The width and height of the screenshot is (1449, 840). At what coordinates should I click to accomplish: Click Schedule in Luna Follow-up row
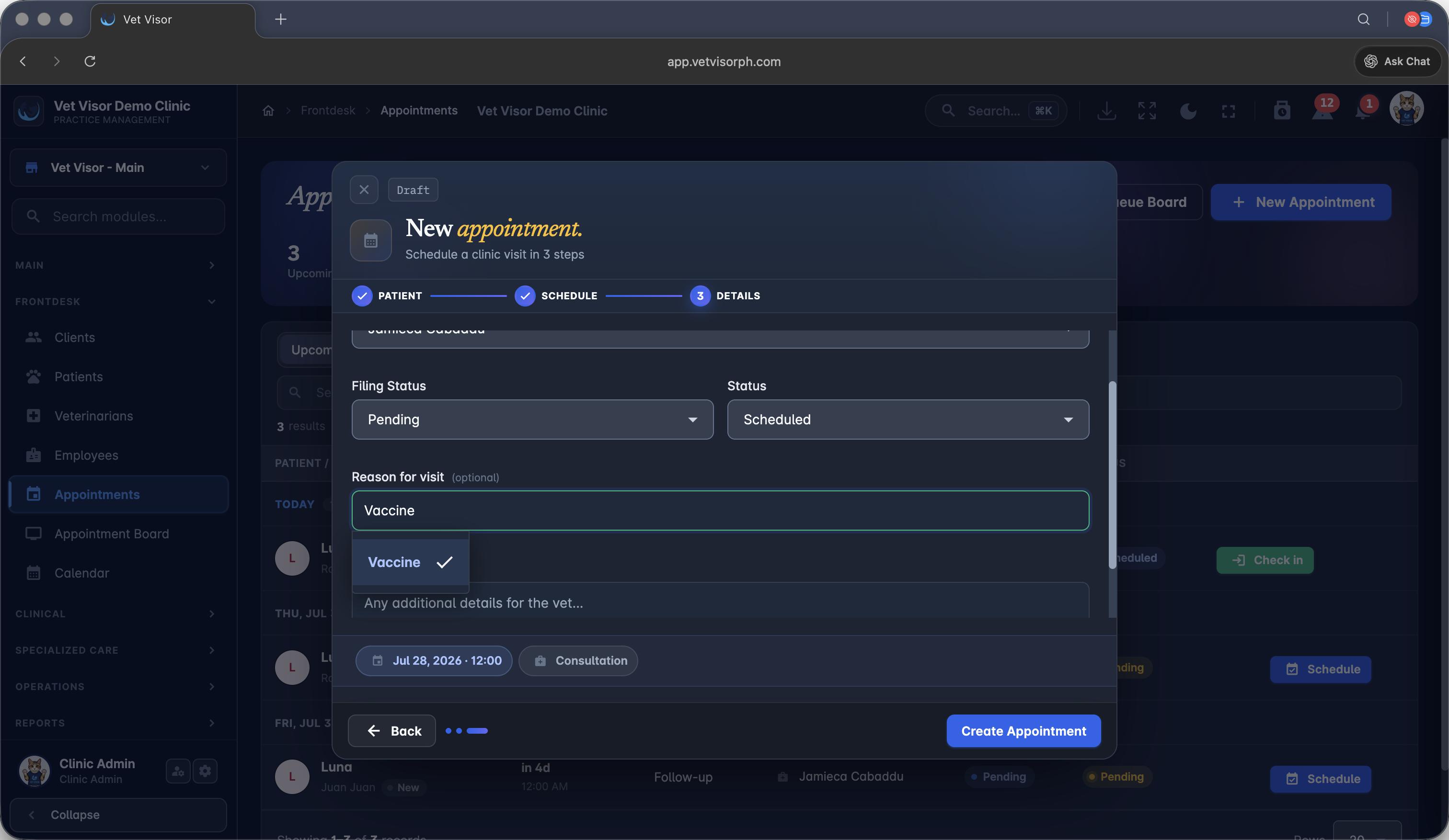pyautogui.click(x=1321, y=779)
